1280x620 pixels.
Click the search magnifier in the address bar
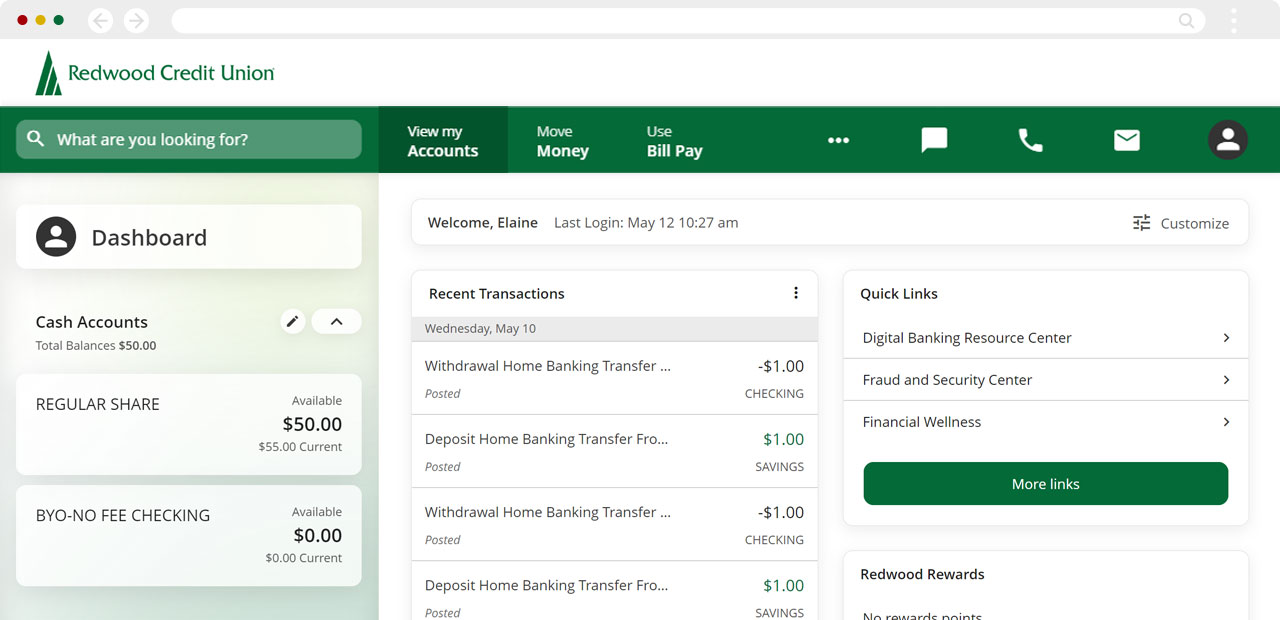click(x=1186, y=21)
